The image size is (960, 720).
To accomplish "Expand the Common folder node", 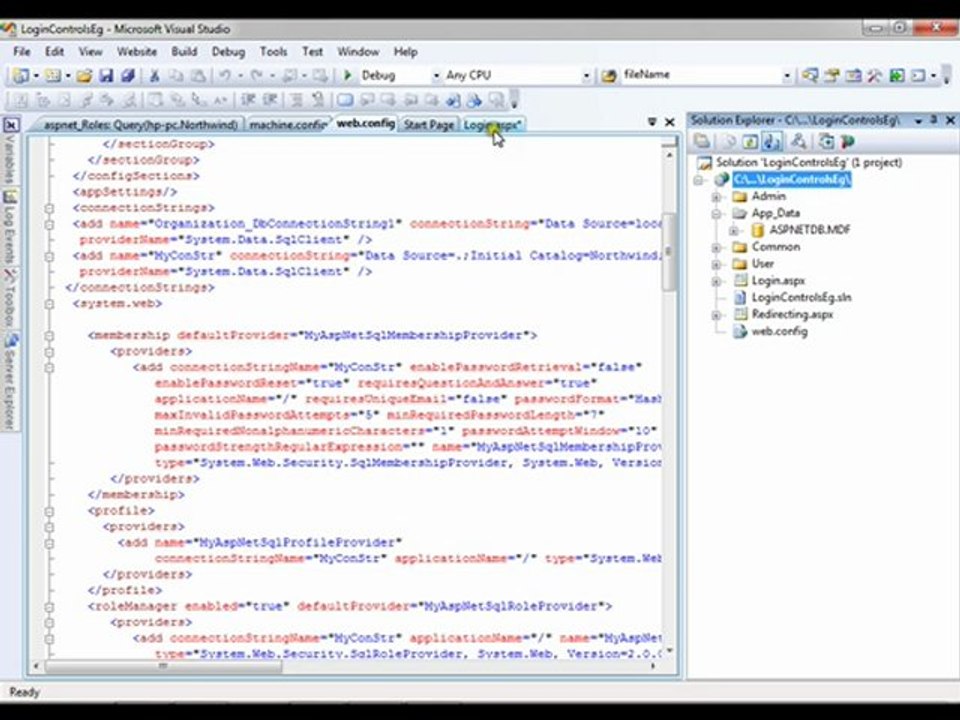I will [716, 247].
